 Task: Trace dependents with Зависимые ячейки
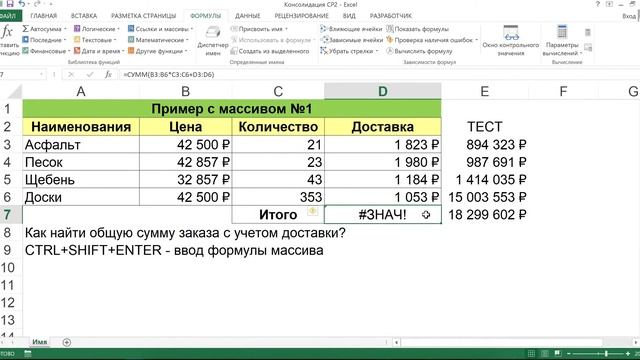click(x=351, y=40)
